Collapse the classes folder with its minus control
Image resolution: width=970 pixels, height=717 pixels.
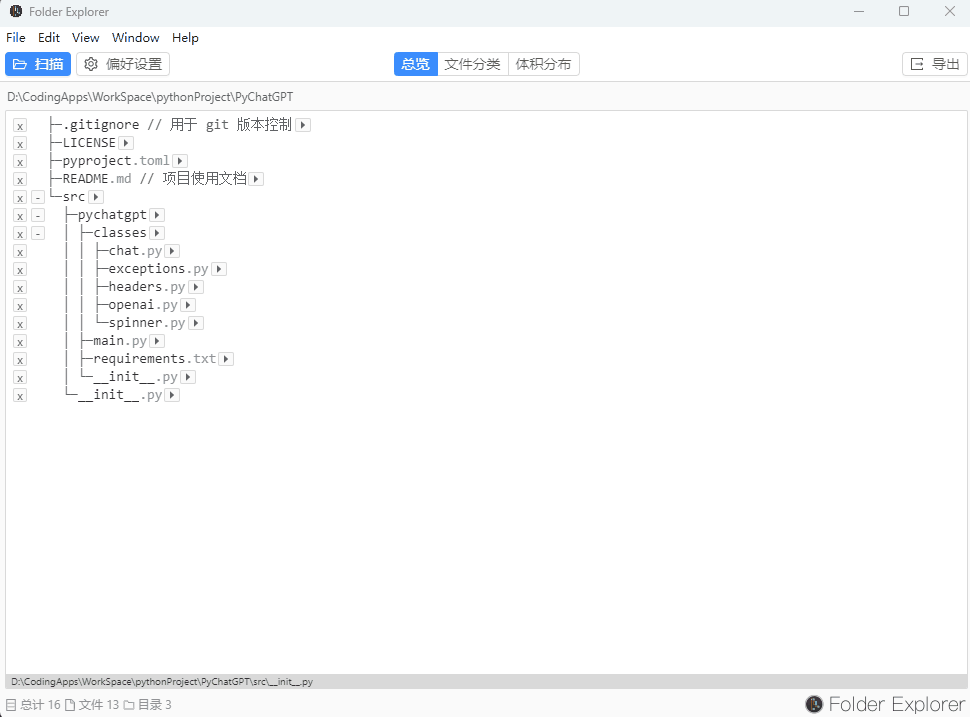point(38,232)
